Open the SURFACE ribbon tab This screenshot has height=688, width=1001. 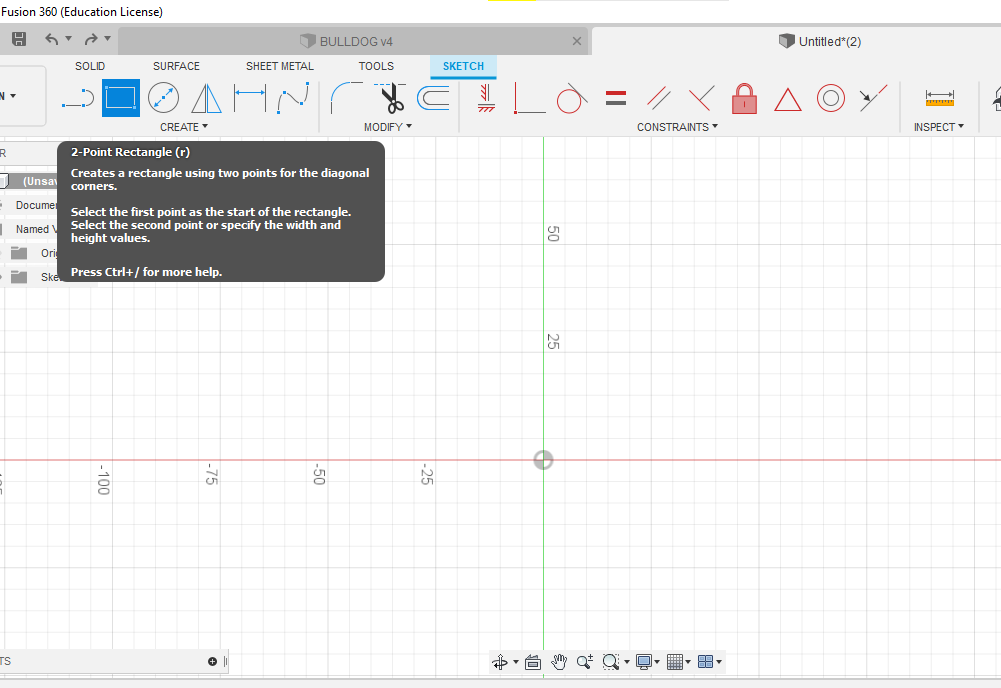coord(176,66)
